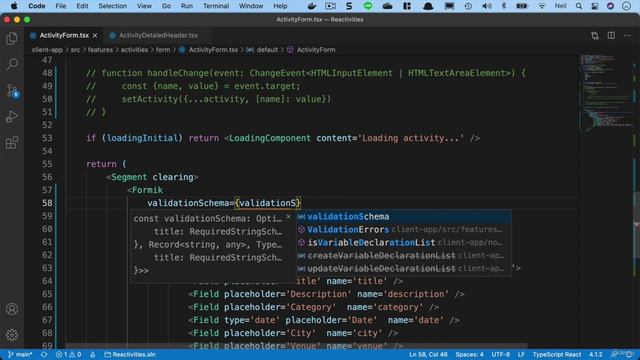Click the Open Changes icon in editor toolbar

[595, 36]
